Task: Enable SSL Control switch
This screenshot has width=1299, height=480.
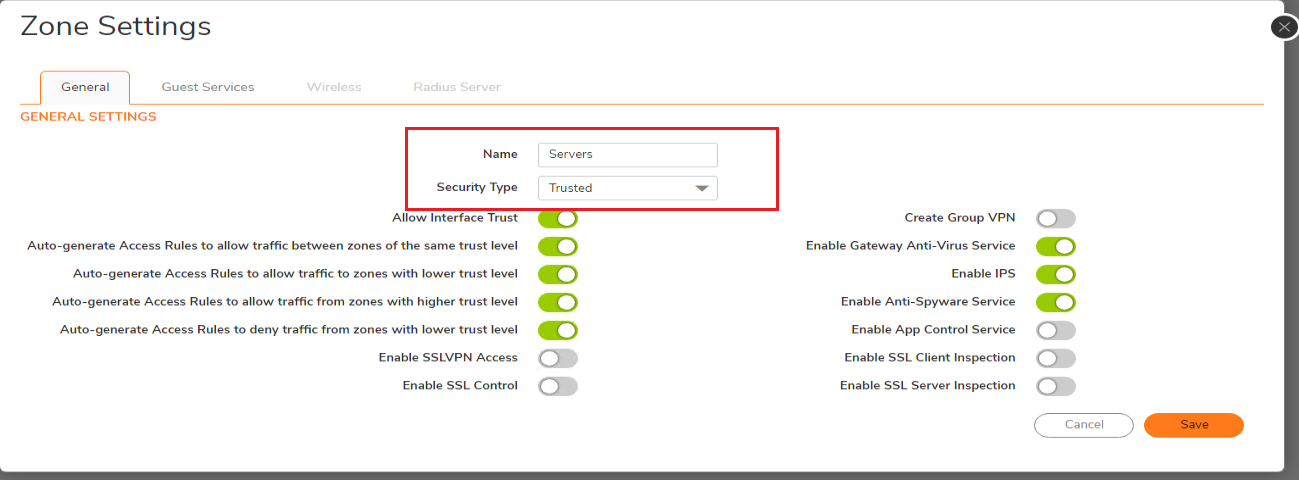Action: point(558,386)
